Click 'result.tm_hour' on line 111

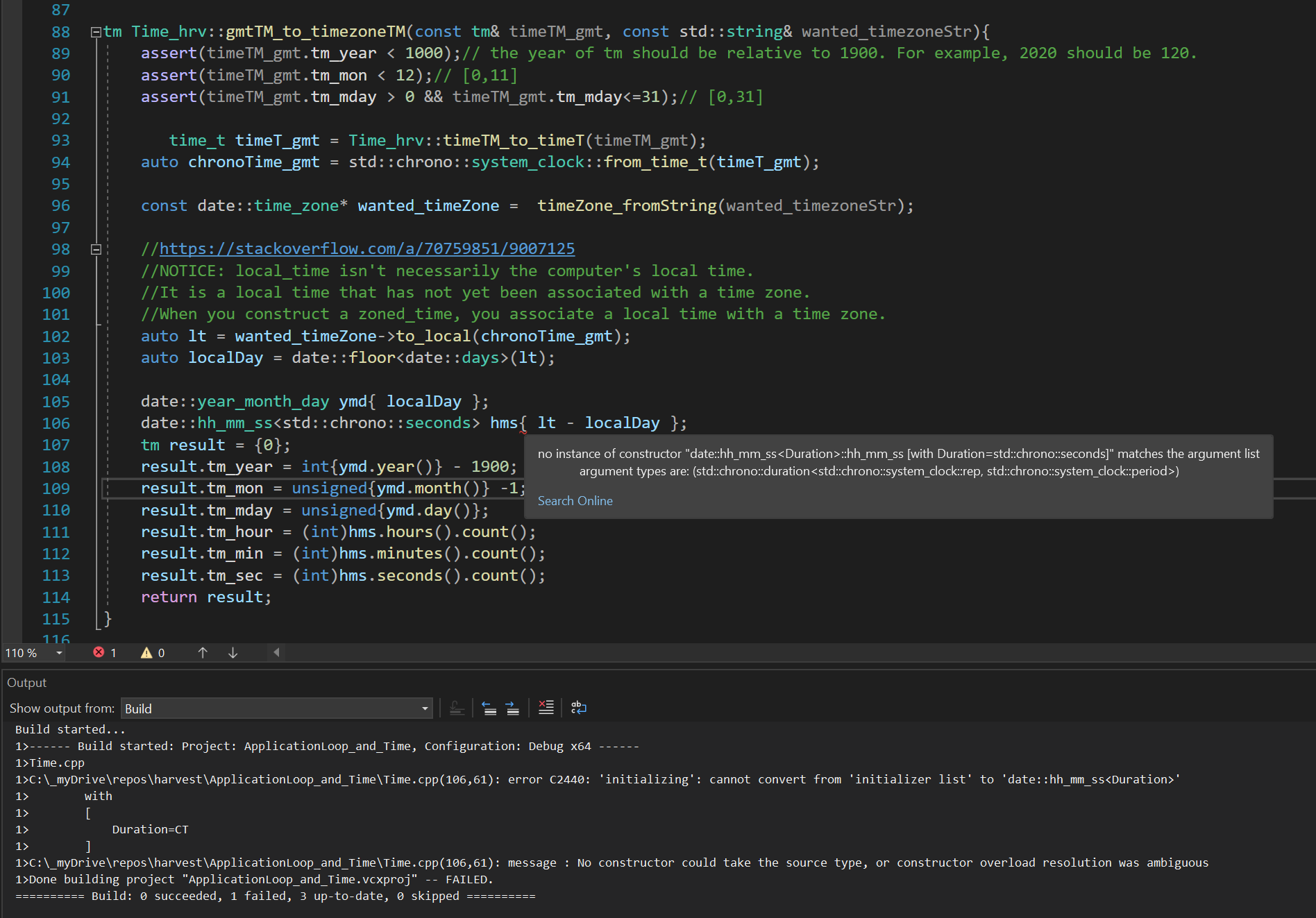207,532
